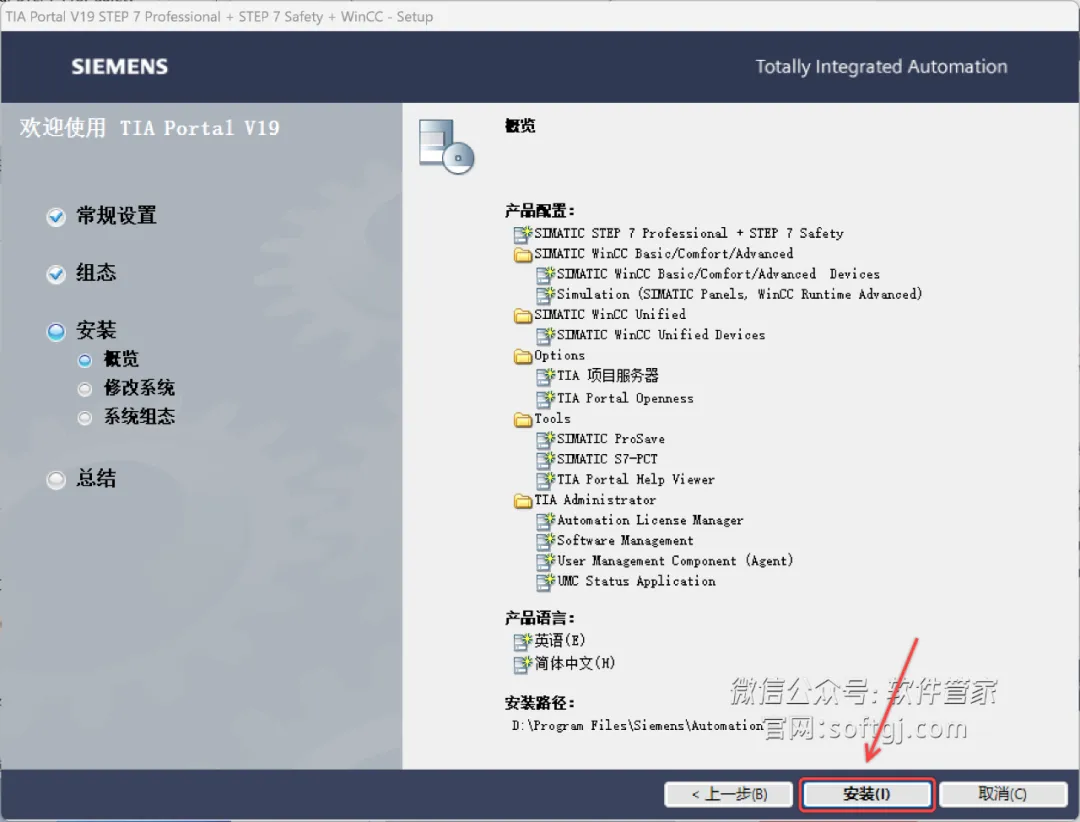The width and height of the screenshot is (1080, 822).
Task: Open the 组态 step label
Action: [x=96, y=273]
